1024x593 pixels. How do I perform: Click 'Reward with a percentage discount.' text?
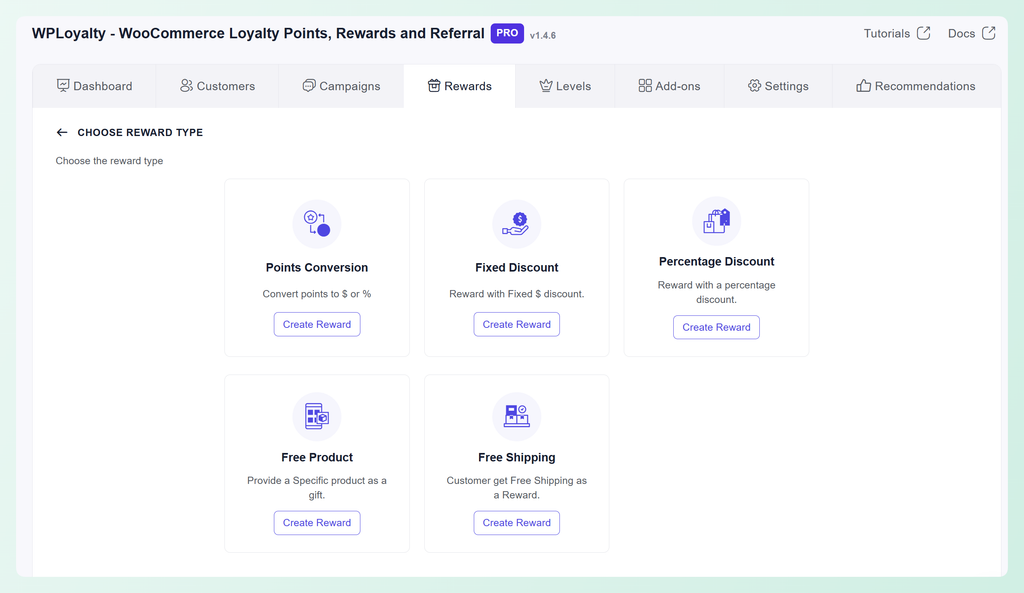click(x=716, y=292)
